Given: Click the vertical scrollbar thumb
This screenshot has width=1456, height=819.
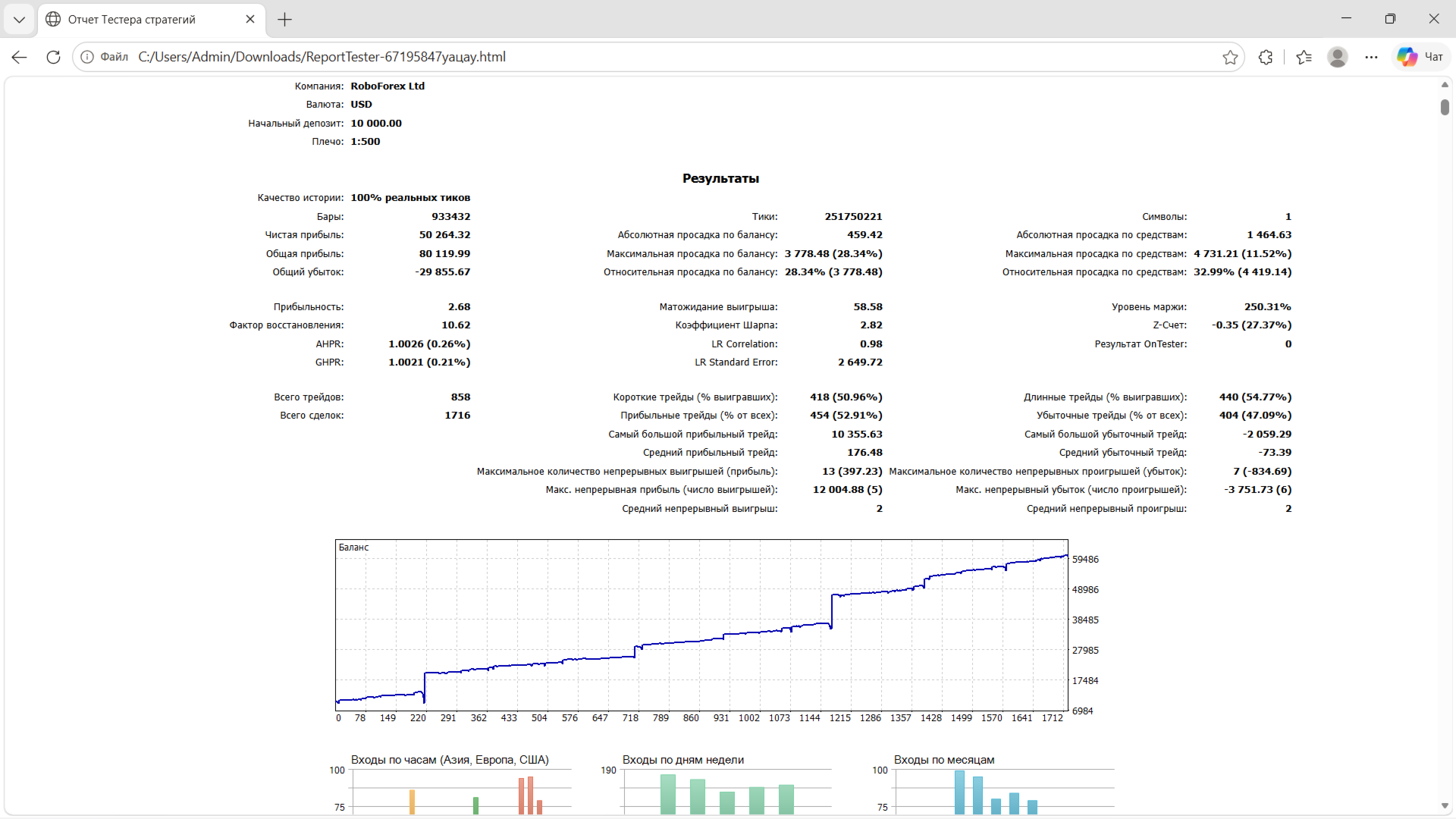Looking at the screenshot, I should click(x=1445, y=107).
